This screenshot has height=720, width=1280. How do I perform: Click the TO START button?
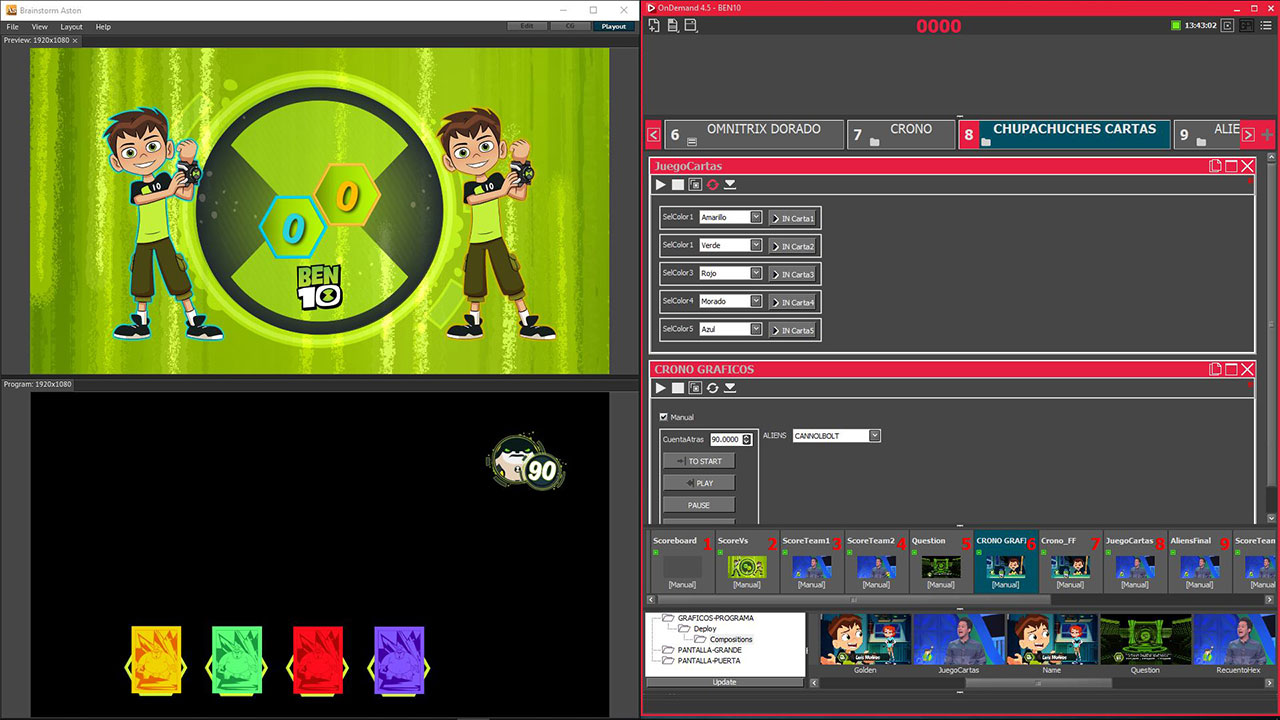click(x=699, y=461)
